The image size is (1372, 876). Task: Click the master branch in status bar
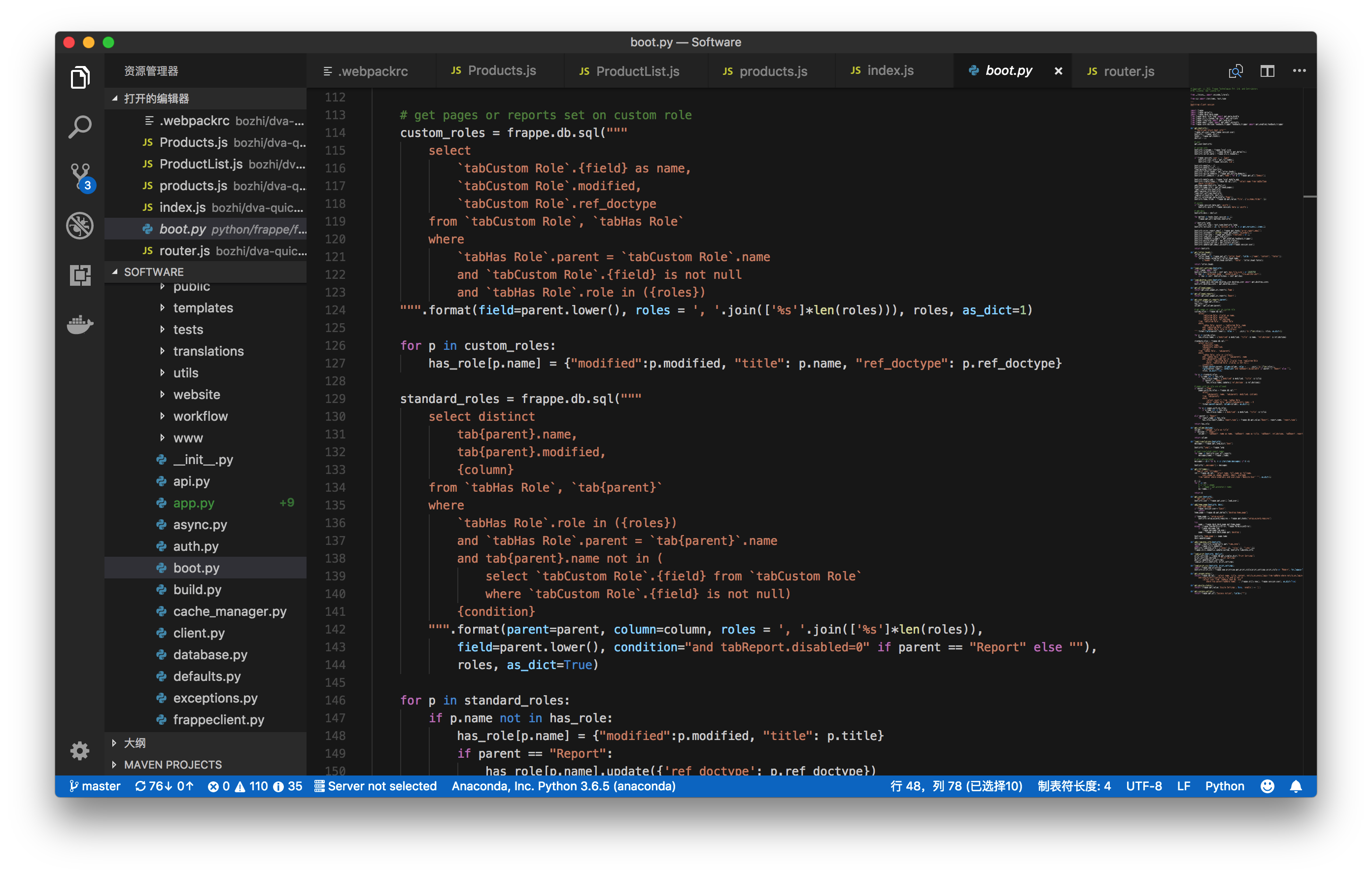tap(95, 786)
